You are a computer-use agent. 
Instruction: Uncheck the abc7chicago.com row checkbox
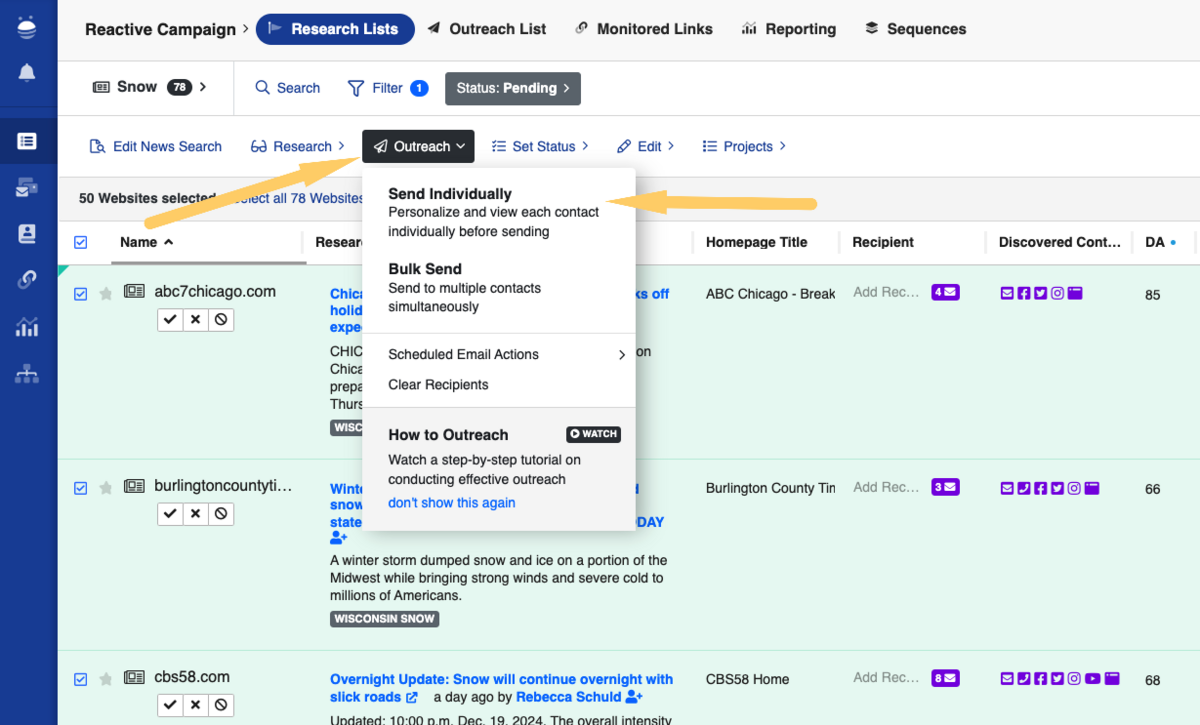[81, 293]
